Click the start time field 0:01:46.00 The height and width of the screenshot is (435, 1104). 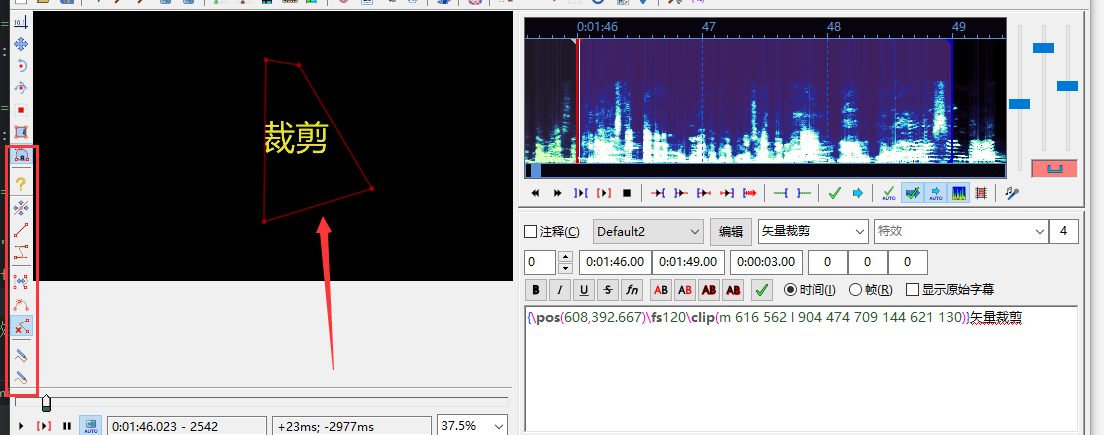[x=613, y=262]
